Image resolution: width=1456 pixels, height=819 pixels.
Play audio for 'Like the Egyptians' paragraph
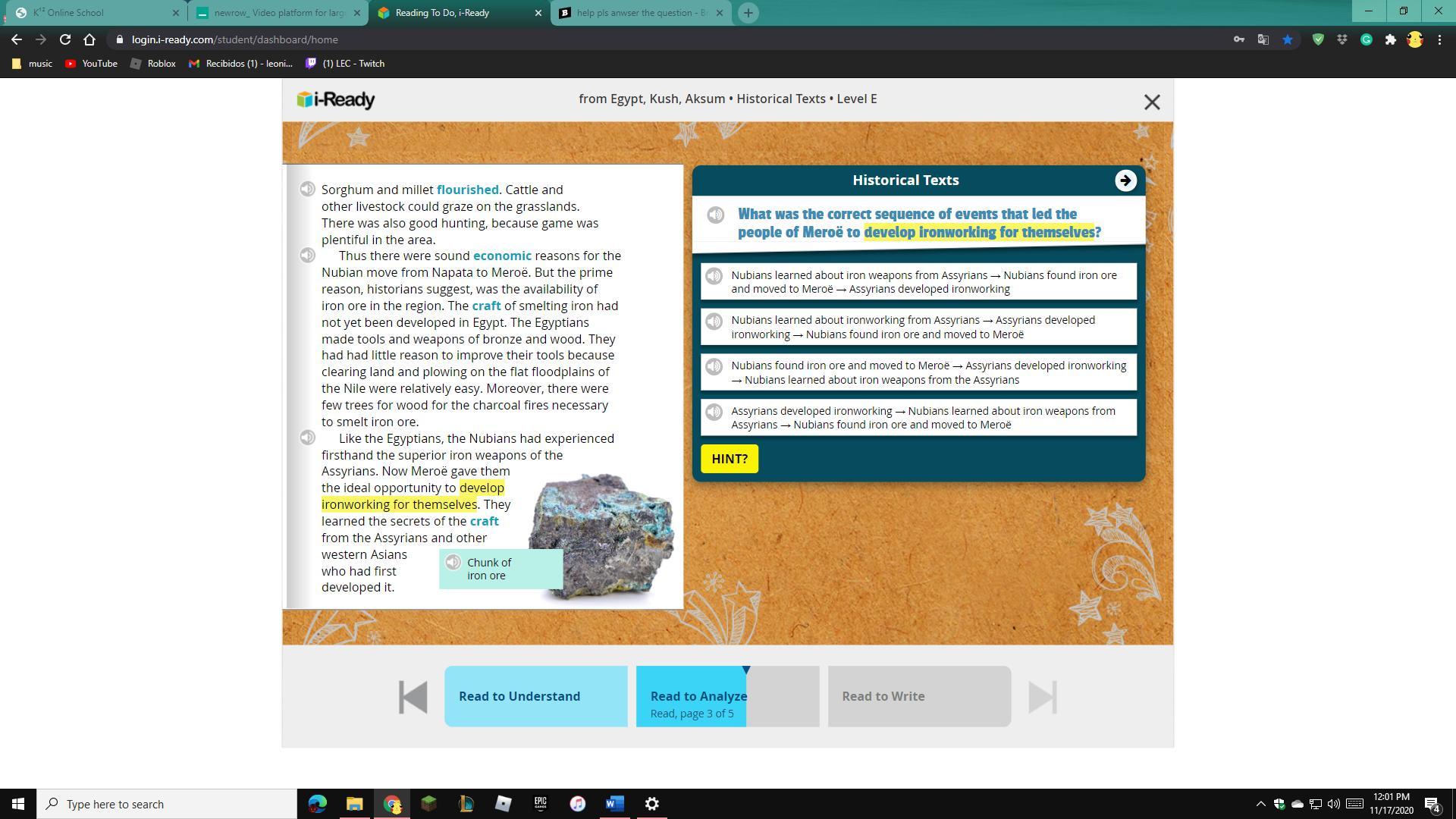tap(307, 438)
